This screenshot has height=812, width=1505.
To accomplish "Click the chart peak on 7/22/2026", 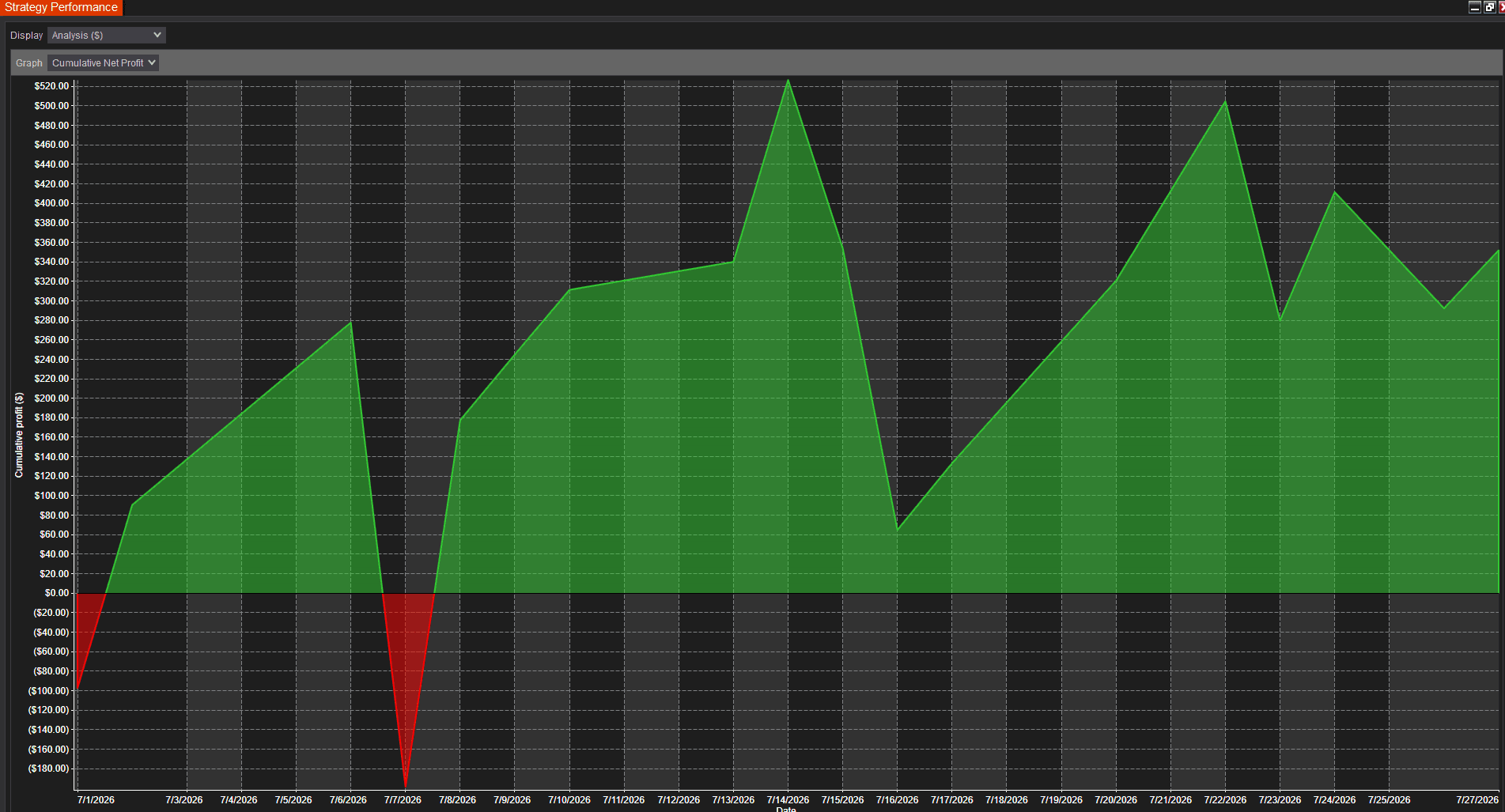I will (1226, 102).
